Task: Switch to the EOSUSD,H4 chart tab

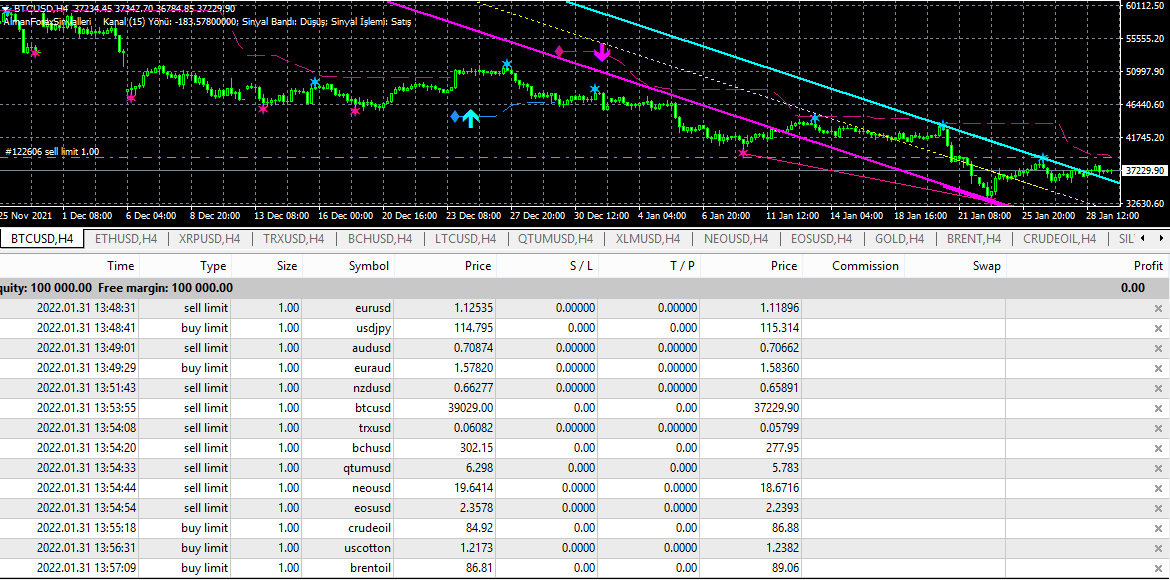Action: point(821,239)
